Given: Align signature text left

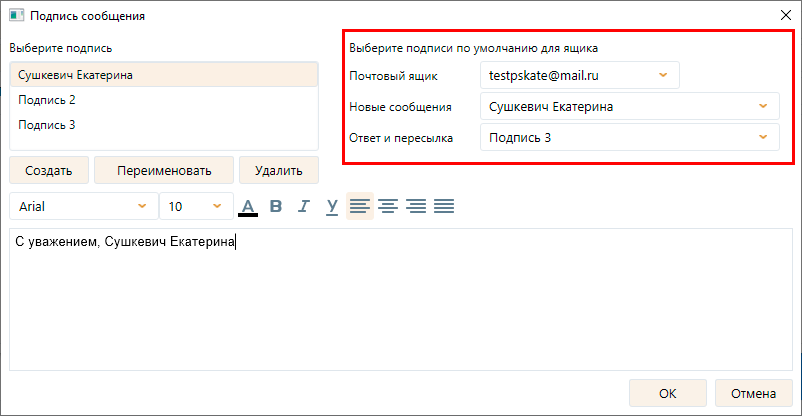Looking at the screenshot, I should [360, 207].
